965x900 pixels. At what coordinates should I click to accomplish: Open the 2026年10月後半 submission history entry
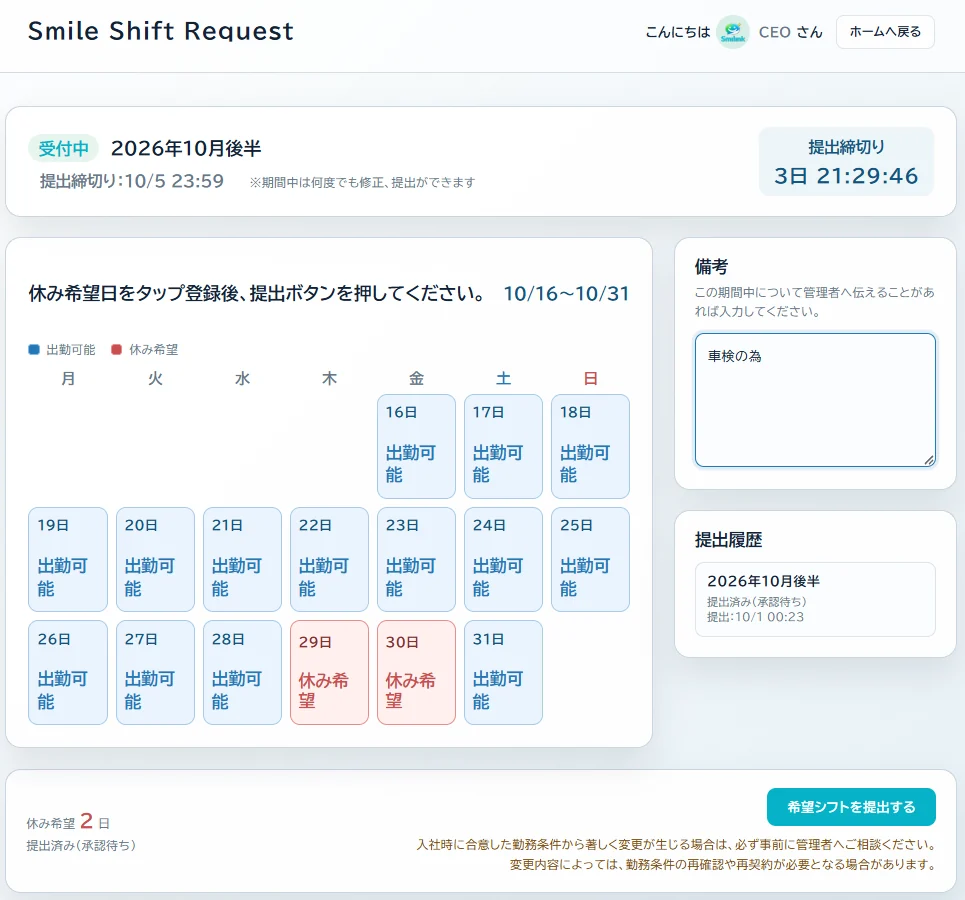815,599
